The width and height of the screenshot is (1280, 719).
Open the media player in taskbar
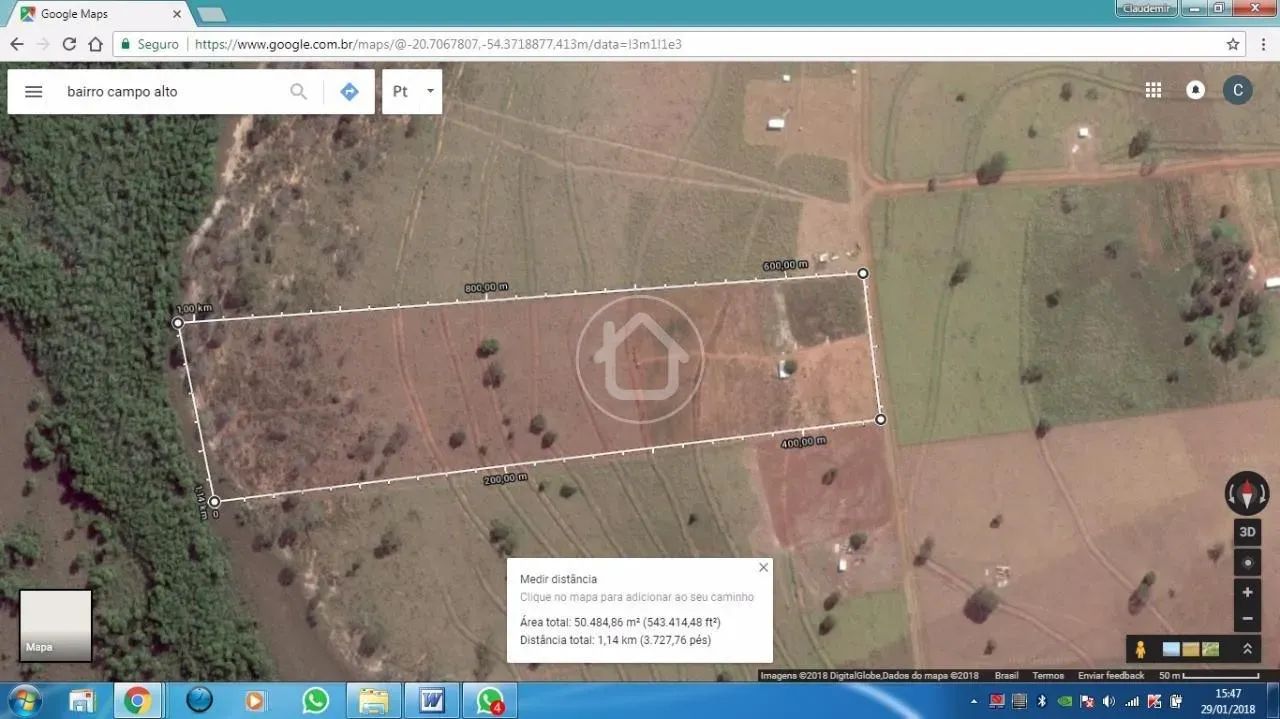tap(255, 701)
